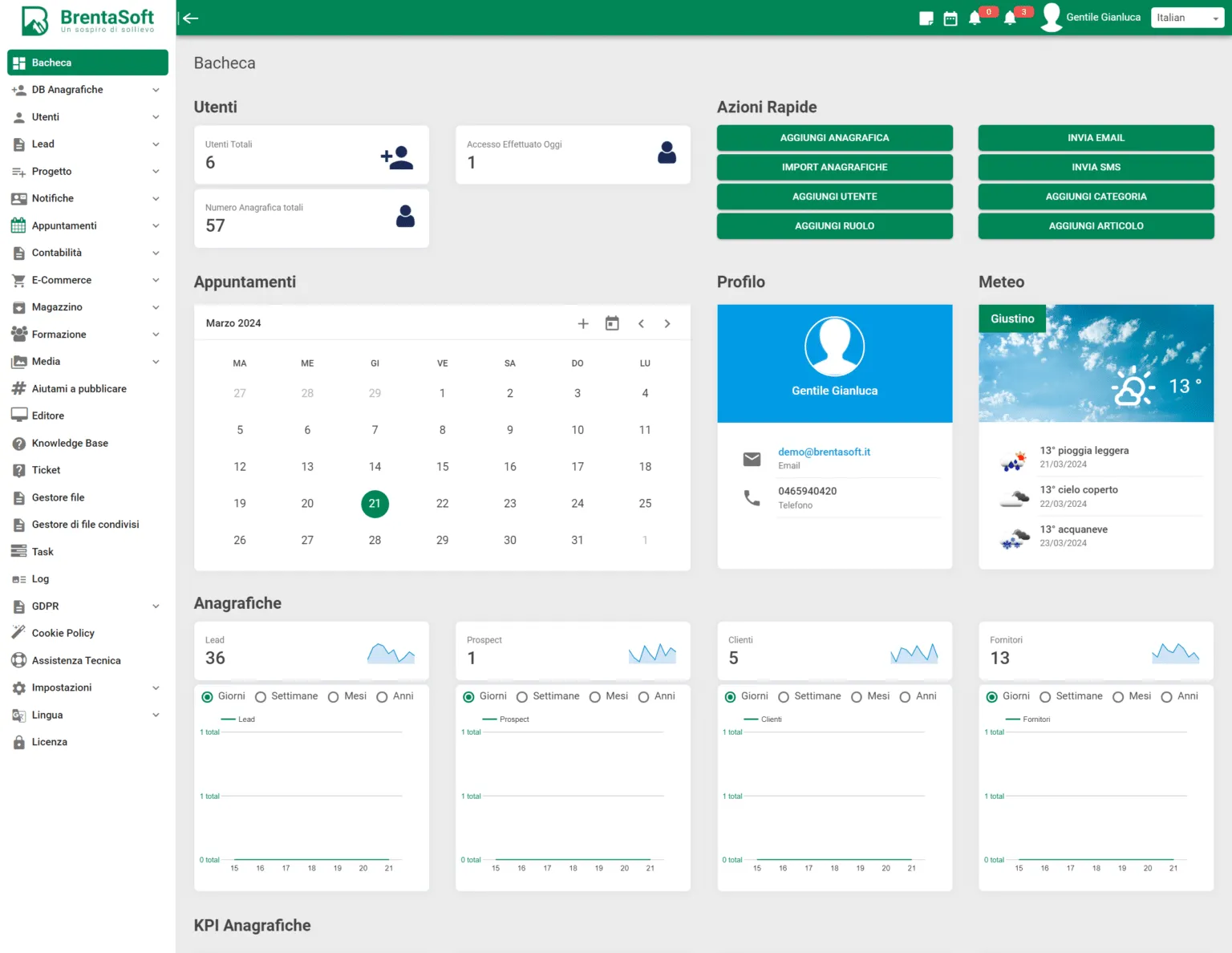Select Anni radio in Clienti chart
Viewport: 1232px width, 953px height.
click(x=905, y=697)
